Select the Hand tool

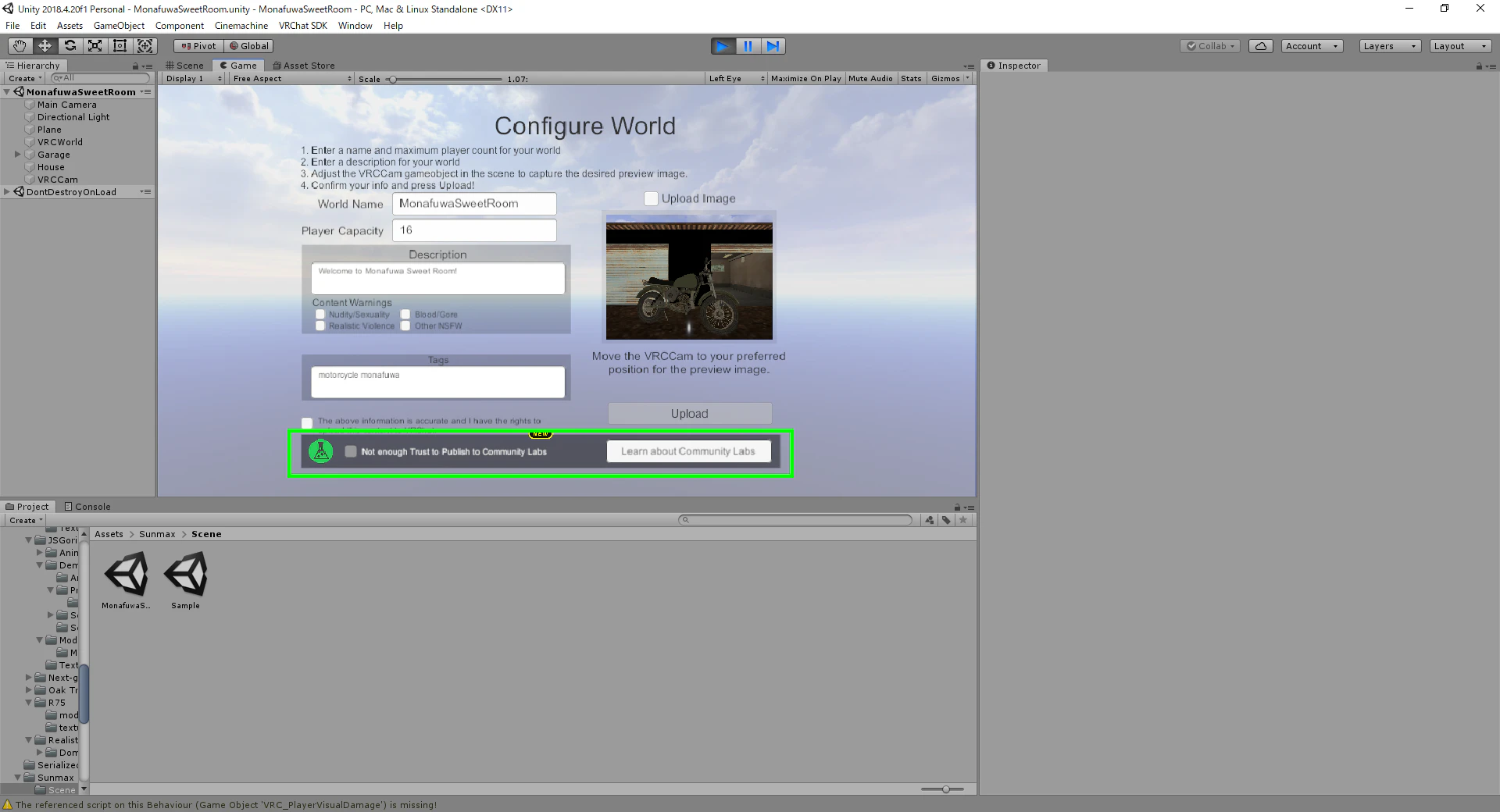pyautogui.click(x=20, y=46)
